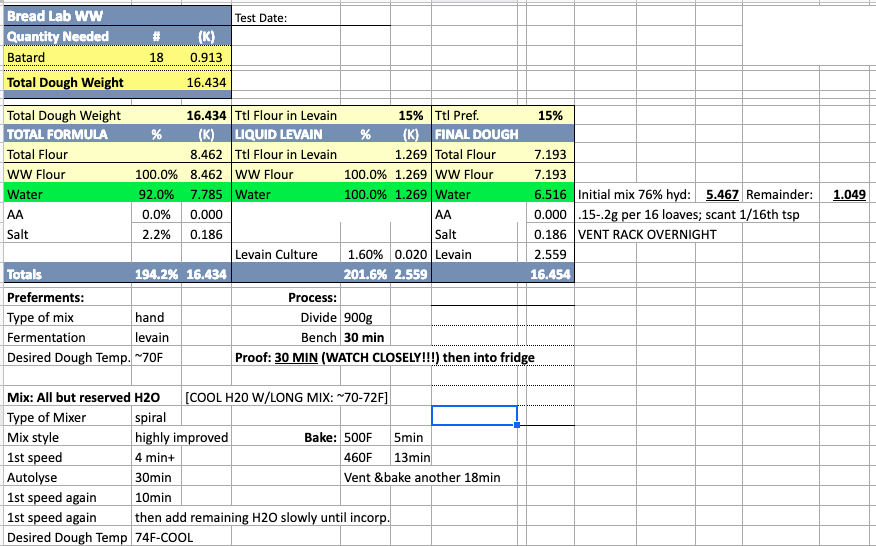876x546 pixels.
Task: Select the Final Dough water value 6.516
Action: [x=549, y=194]
